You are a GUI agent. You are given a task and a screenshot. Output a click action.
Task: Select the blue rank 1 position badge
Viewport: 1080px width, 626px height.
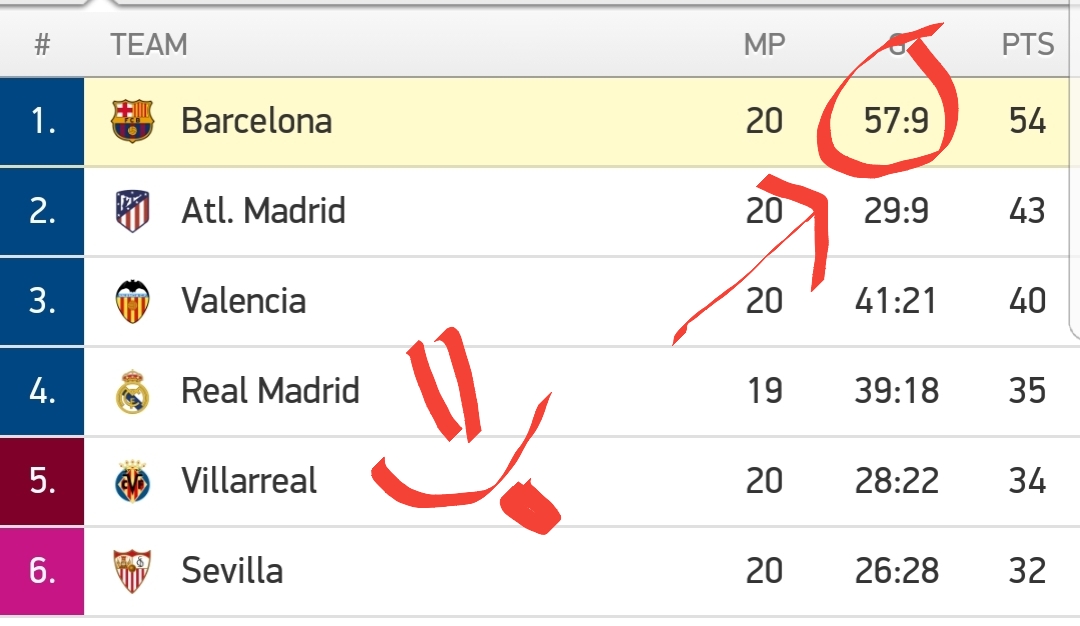click(x=42, y=121)
